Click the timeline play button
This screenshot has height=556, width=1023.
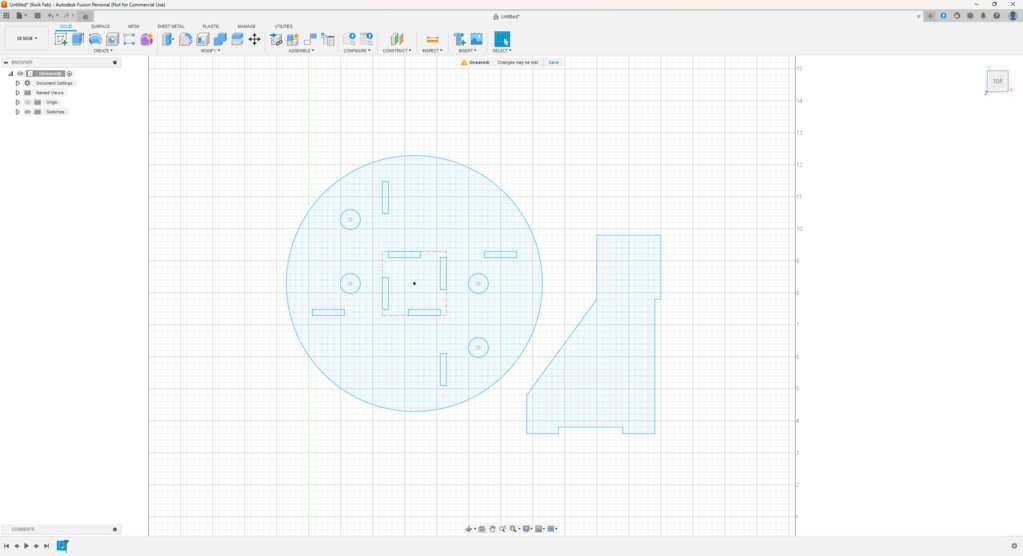(26, 546)
